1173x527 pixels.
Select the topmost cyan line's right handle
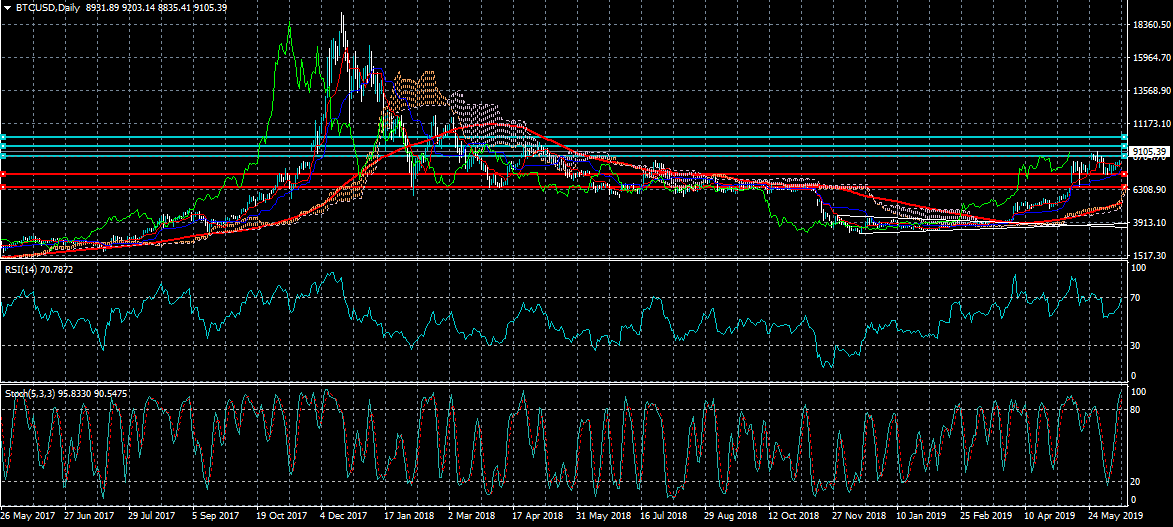point(1125,137)
